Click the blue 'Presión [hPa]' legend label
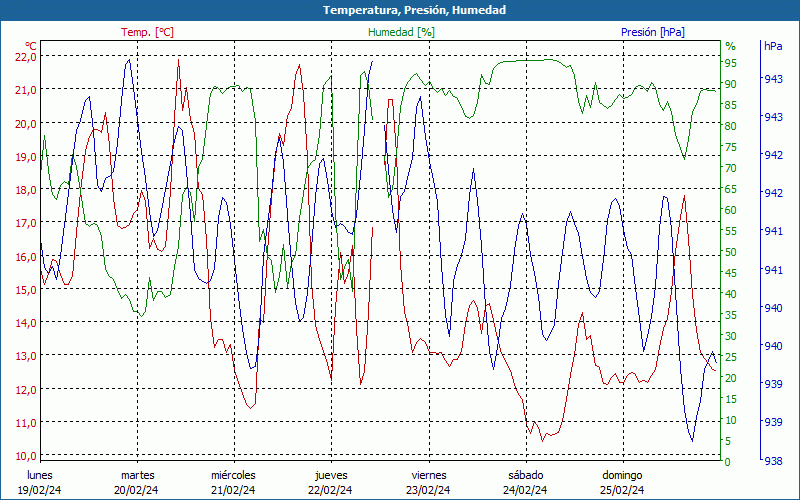The image size is (800, 500). tap(653, 32)
